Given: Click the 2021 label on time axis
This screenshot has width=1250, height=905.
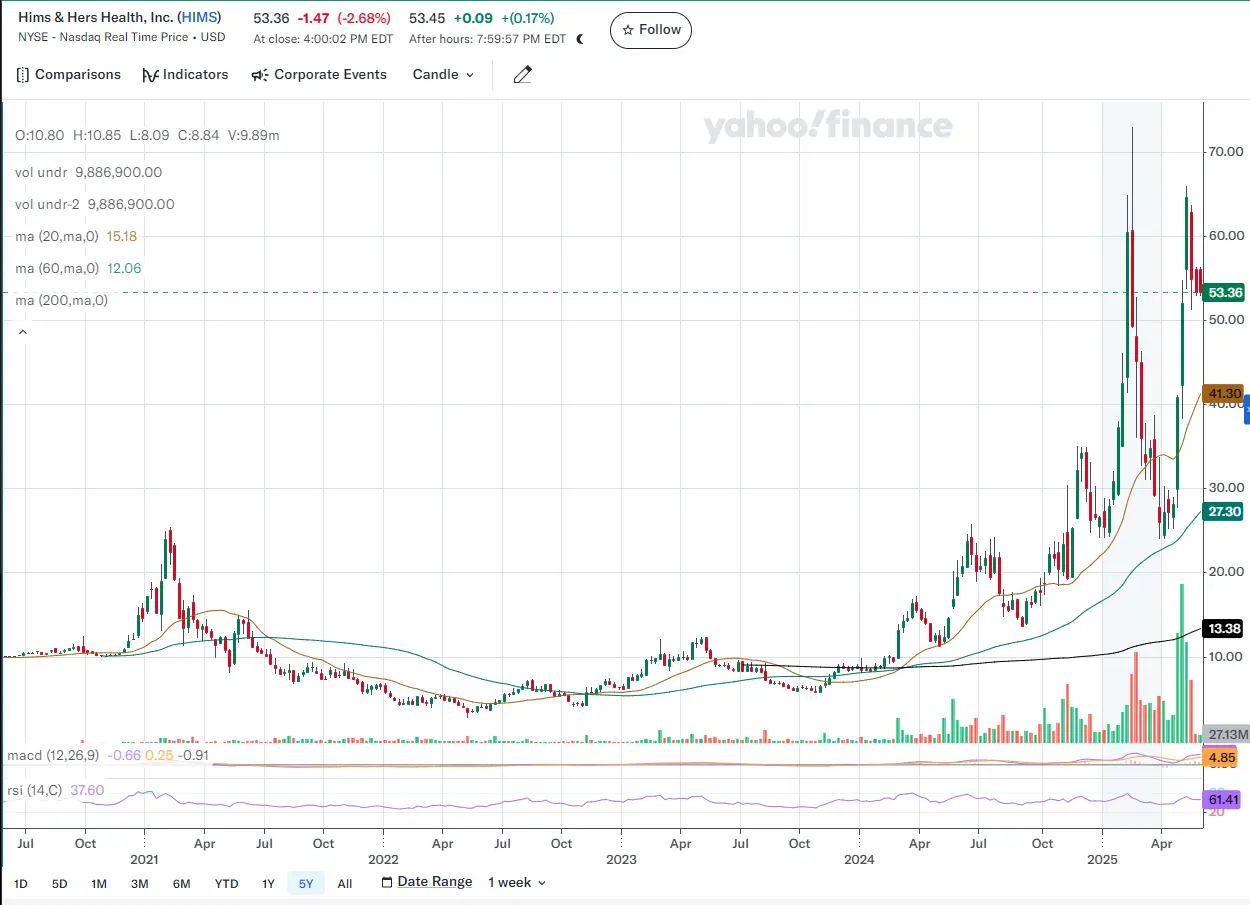Looking at the screenshot, I should tap(144, 860).
